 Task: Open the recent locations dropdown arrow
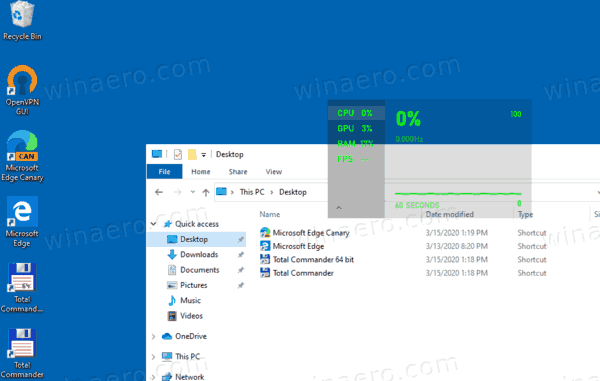tap(193, 192)
